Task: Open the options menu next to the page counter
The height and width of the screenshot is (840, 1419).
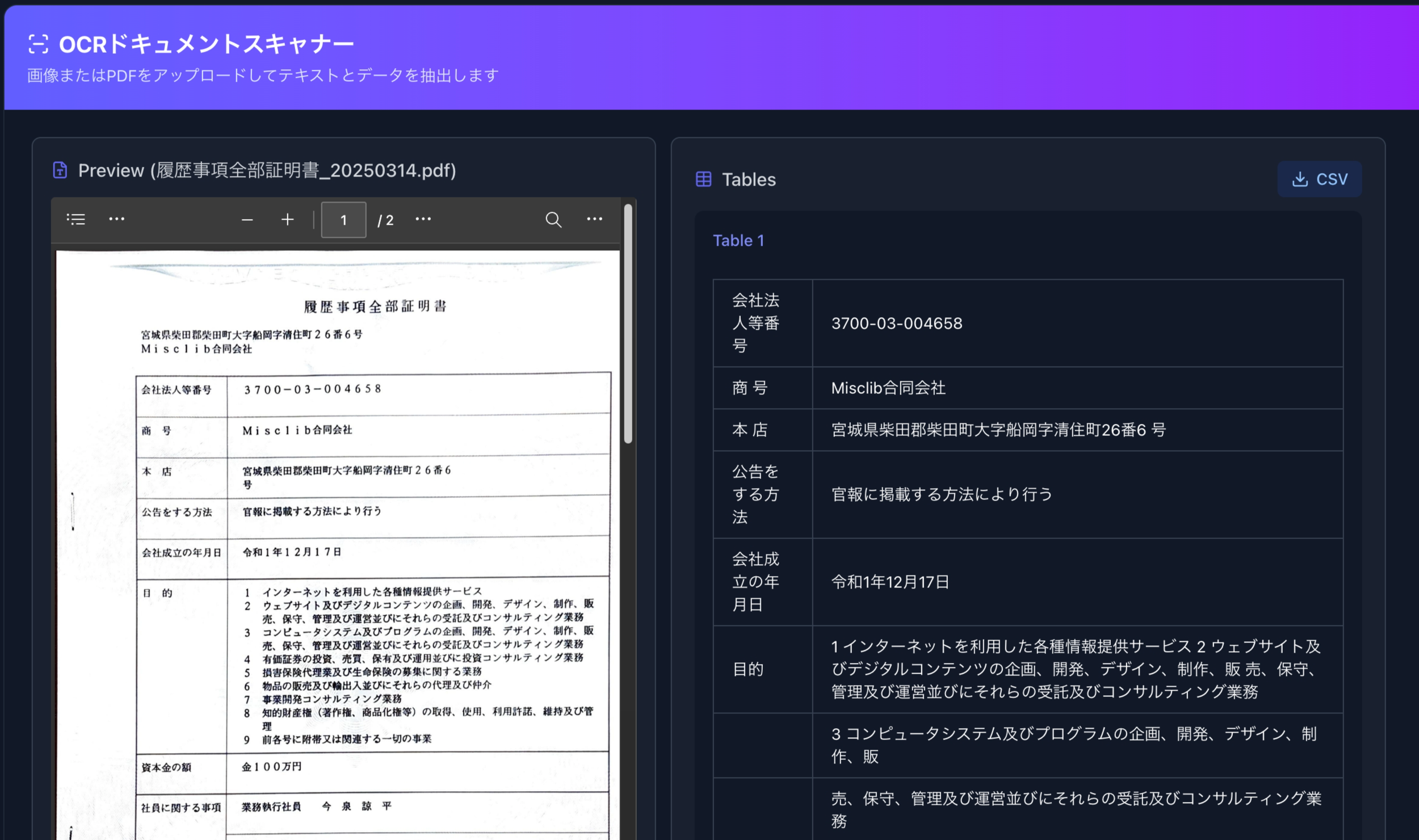Action: 423,220
